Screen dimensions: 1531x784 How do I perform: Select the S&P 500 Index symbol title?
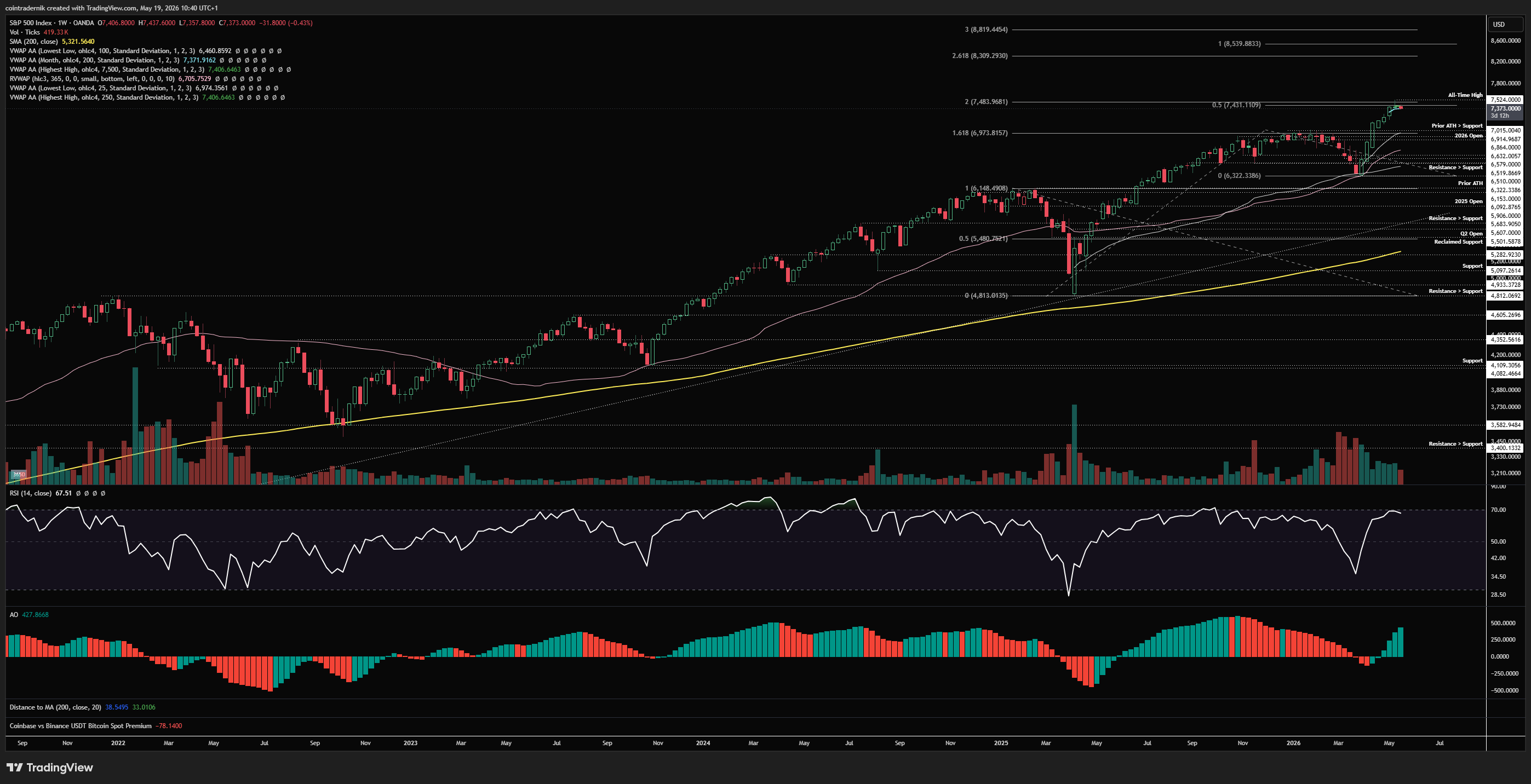click(51, 22)
